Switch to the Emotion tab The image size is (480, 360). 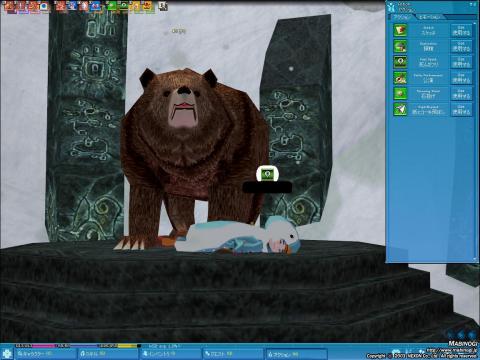pos(430,17)
